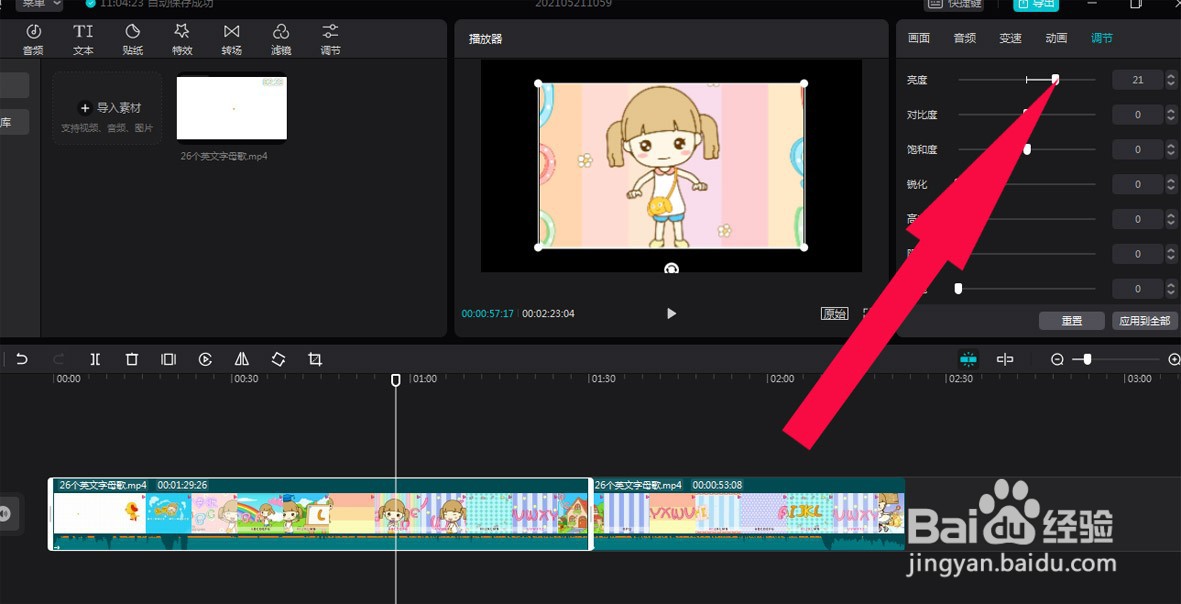The width and height of the screenshot is (1181, 604).
Task: Split the clip at the playhead
Action: click(x=95, y=360)
